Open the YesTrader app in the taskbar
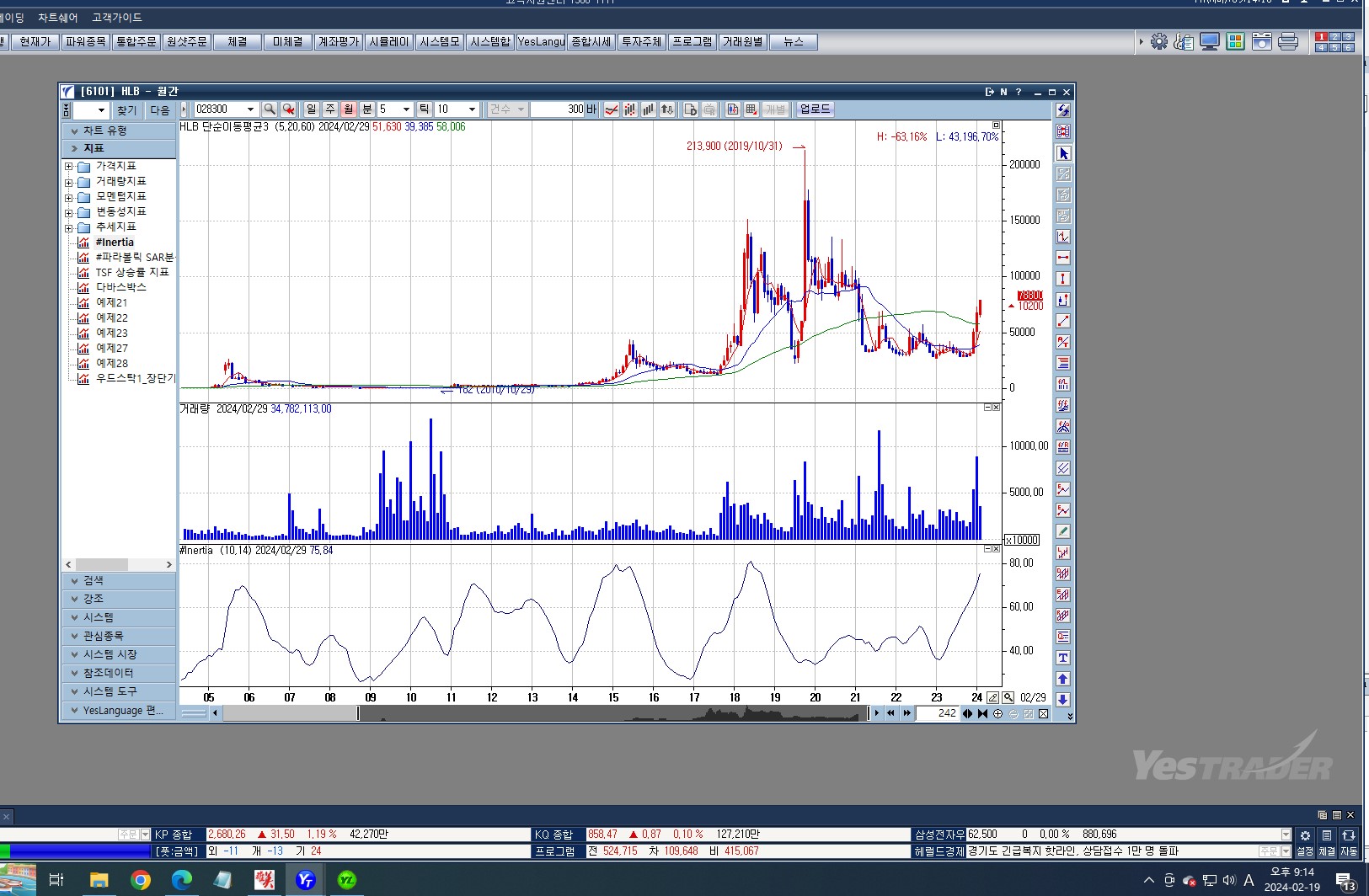The width and height of the screenshot is (1369, 896). point(306,880)
